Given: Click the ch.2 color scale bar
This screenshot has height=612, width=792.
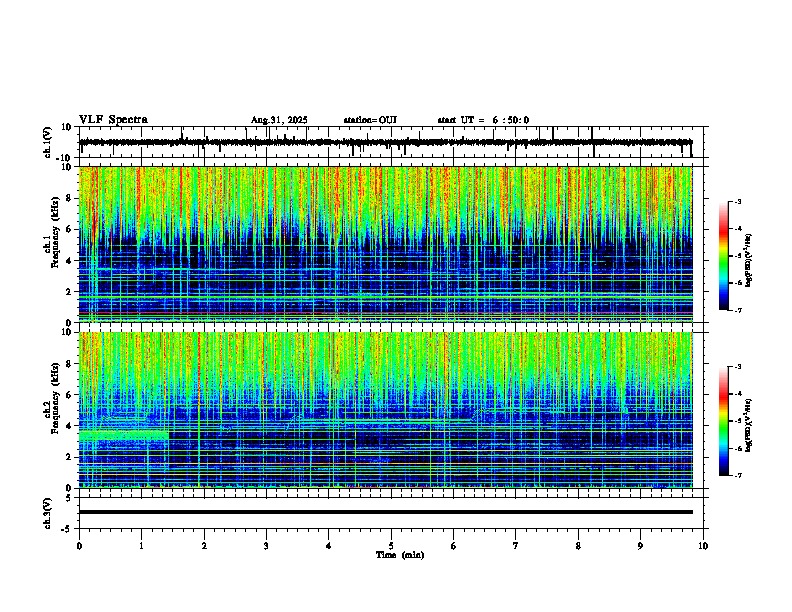Looking at the screenshot, I should [724, 421].
